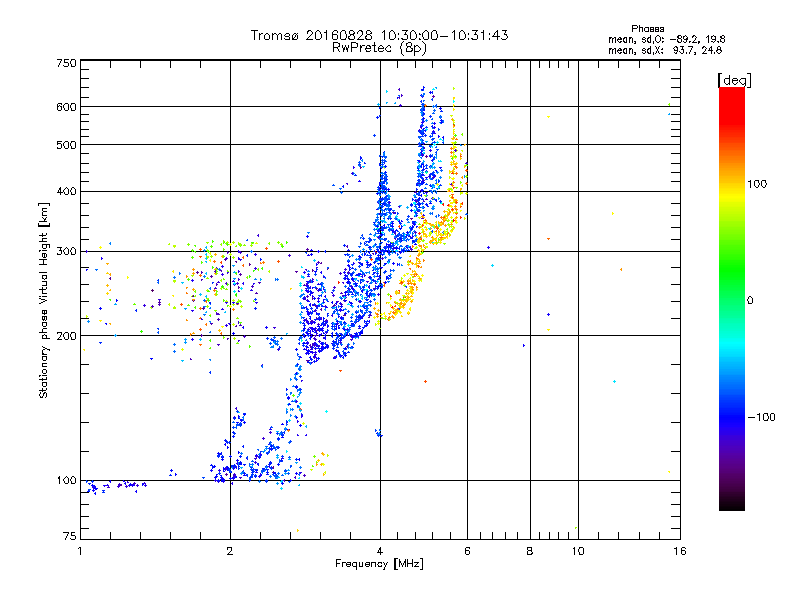
Task: Click the plot title 'Tromsø 20160828 10:30:00-10:31:43'
Action: point(379,35)
